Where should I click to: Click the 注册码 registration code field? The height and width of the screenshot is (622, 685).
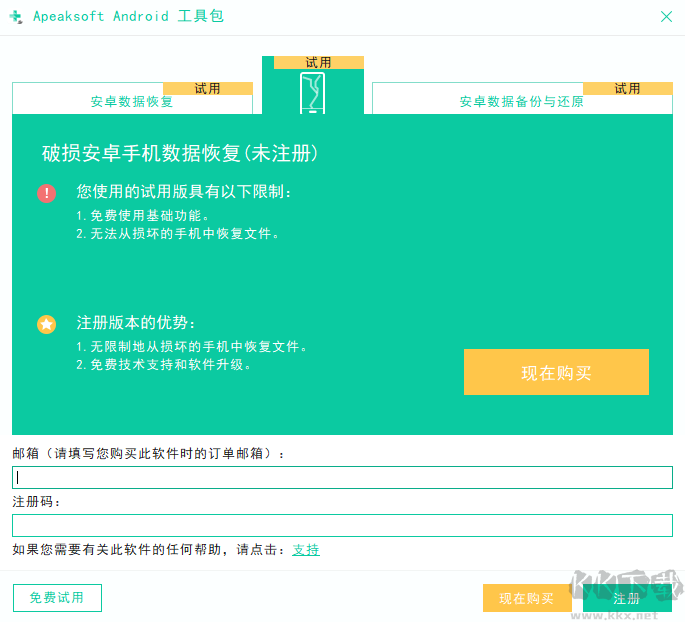point(342,525)
